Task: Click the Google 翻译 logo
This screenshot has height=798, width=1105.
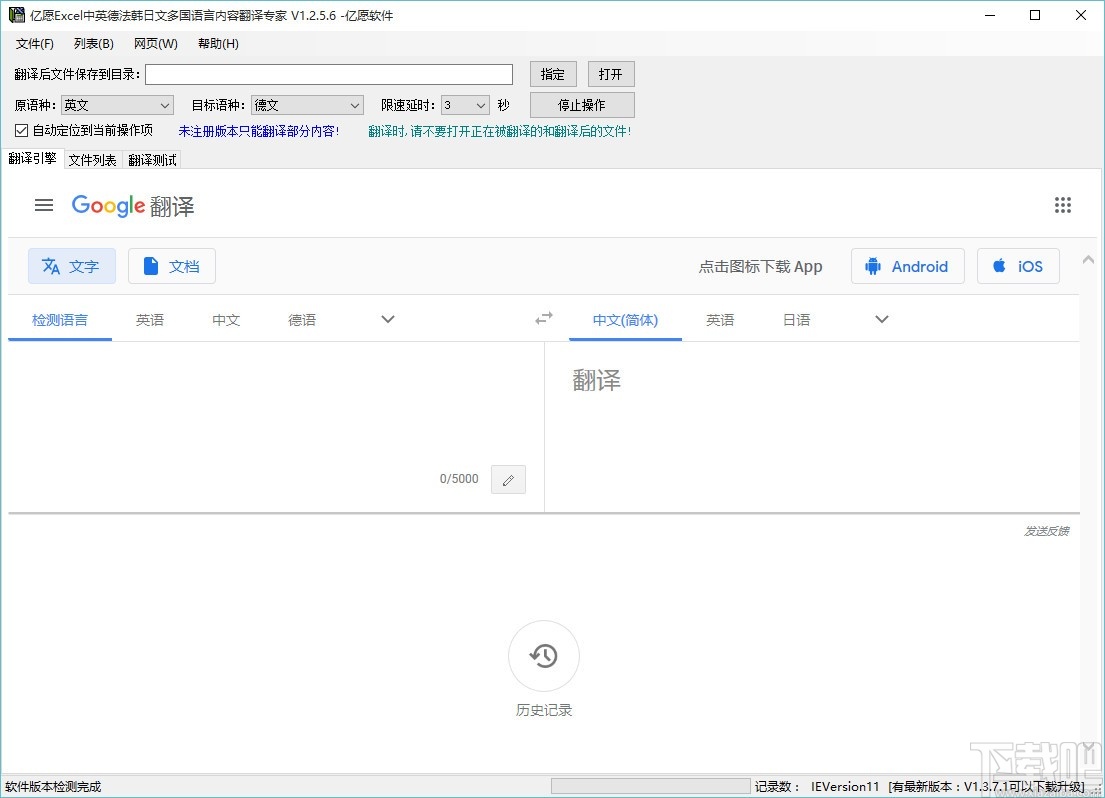Action: (x=132, y=205)
